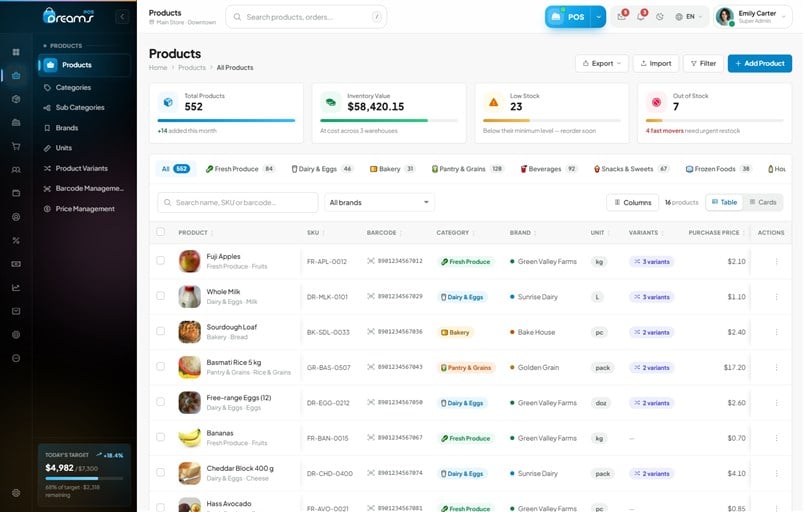Click the barcode icon in Fuji Apples row
Viewport: 804px width, 512px height.
coord(371,261)
